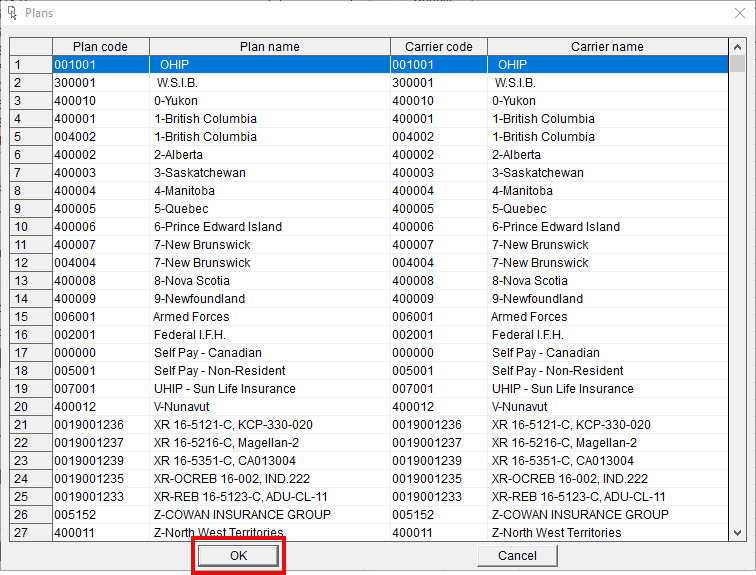The image size is (756, 575).
Task: Click the Plan code column header
Action: pyautogui.click(x=100, y=47)
